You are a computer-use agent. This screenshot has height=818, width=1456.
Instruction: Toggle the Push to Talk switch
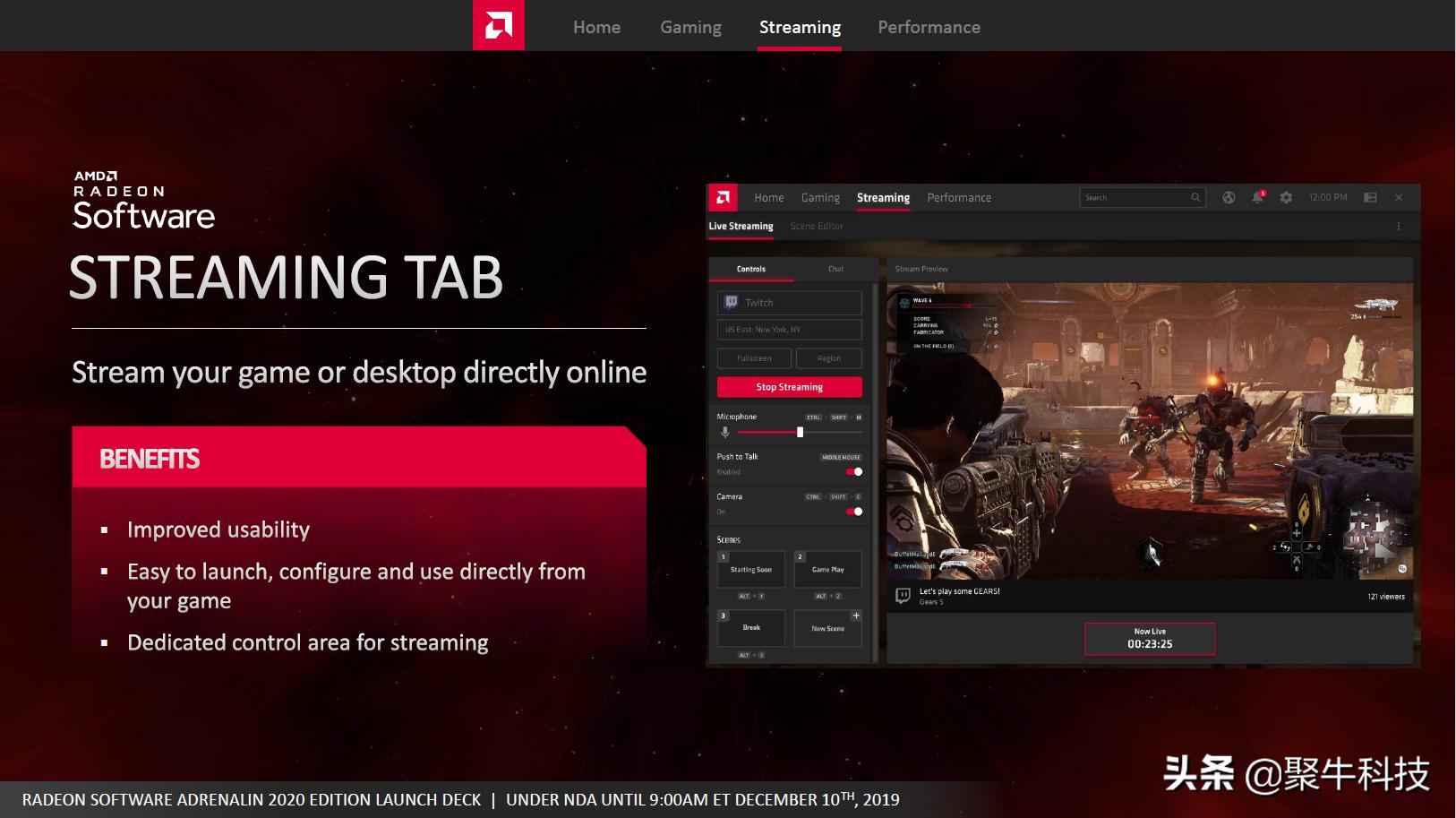(854, 472)
